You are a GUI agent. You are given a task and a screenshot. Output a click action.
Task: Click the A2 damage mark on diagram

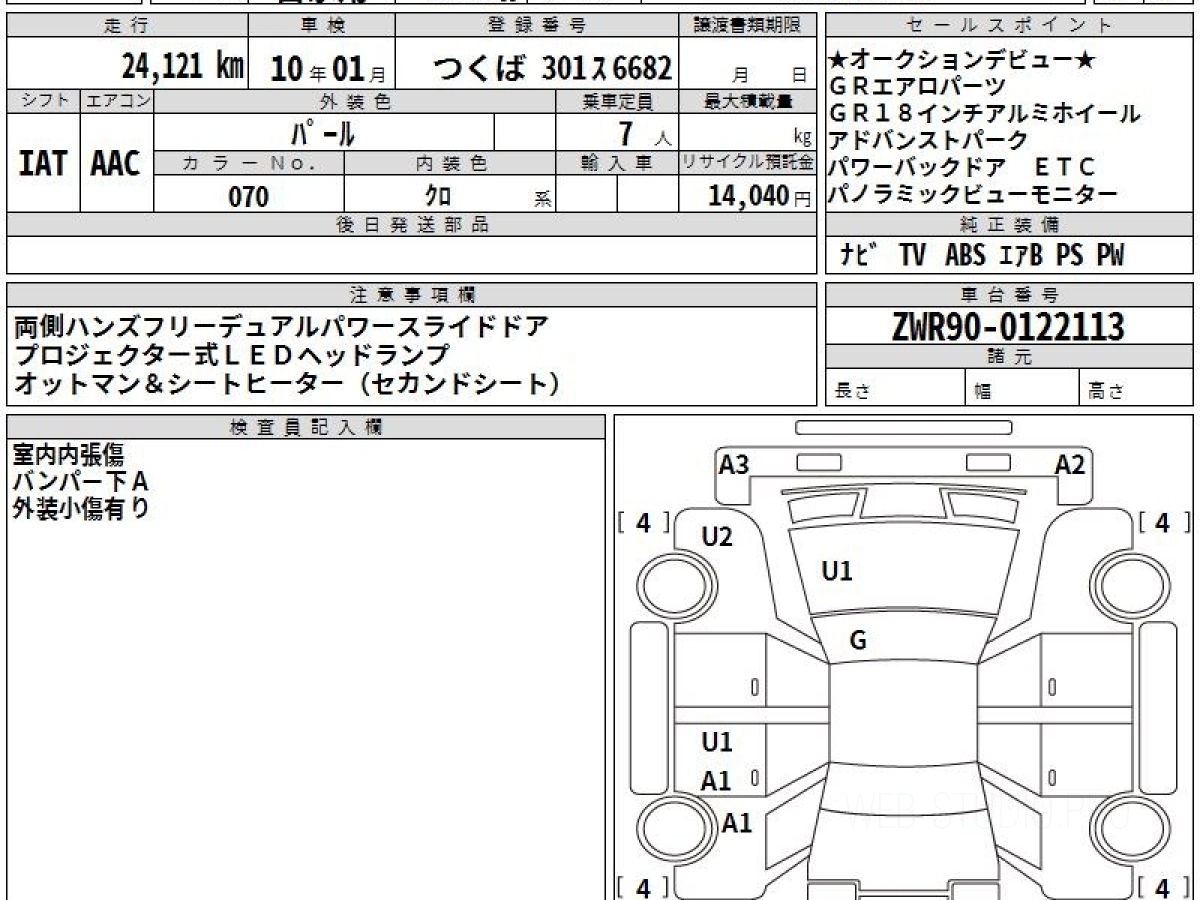[1069, 464]
